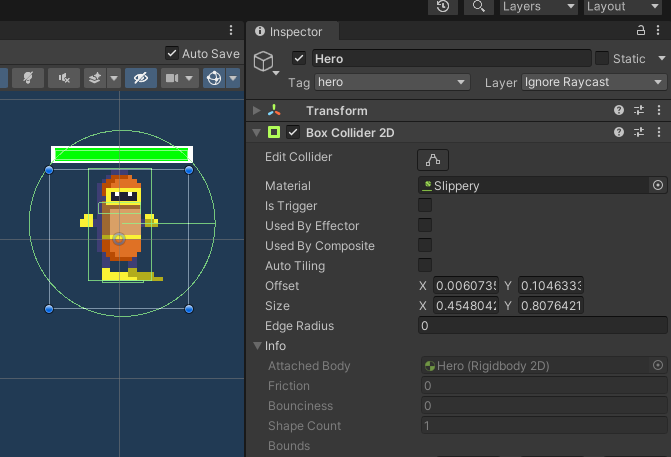Click the Offset X value field

(466, 285)
